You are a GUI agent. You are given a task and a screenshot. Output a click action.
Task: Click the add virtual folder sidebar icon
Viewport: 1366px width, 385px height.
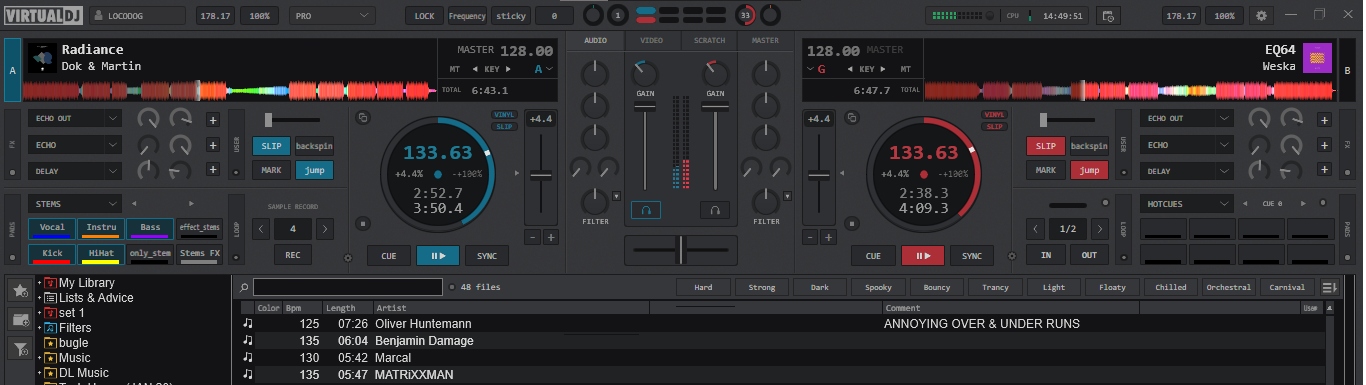pos(19,320)
